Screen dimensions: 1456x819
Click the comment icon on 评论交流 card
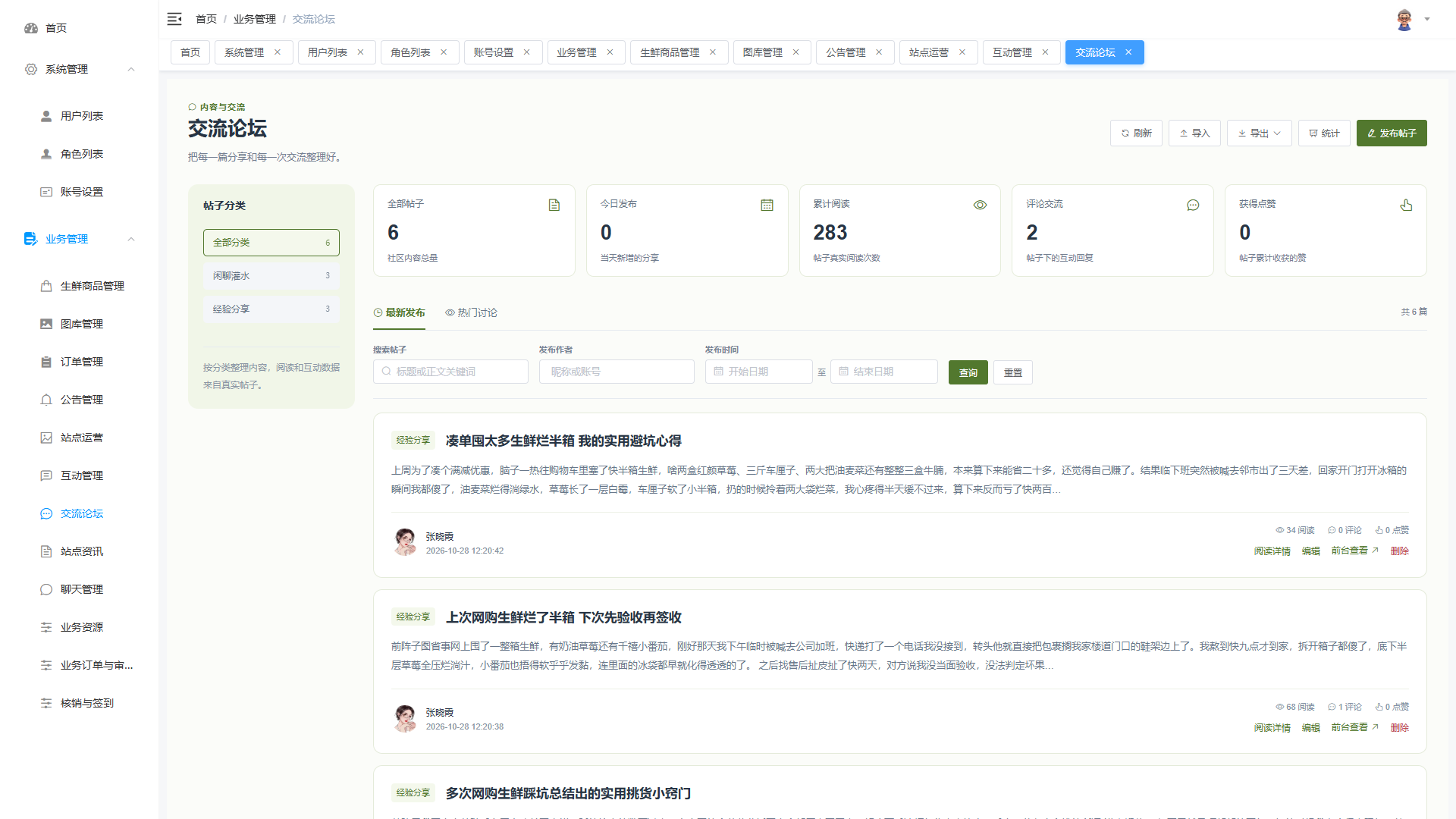tap(1193, 205)
